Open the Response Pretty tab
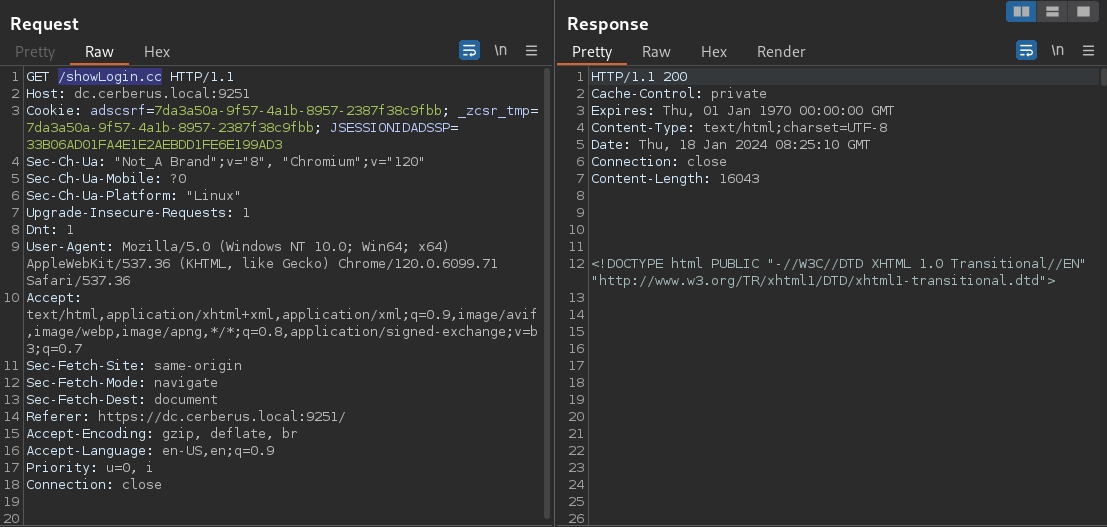Viewport: 1107px width, 527px height. coord(592,52)
